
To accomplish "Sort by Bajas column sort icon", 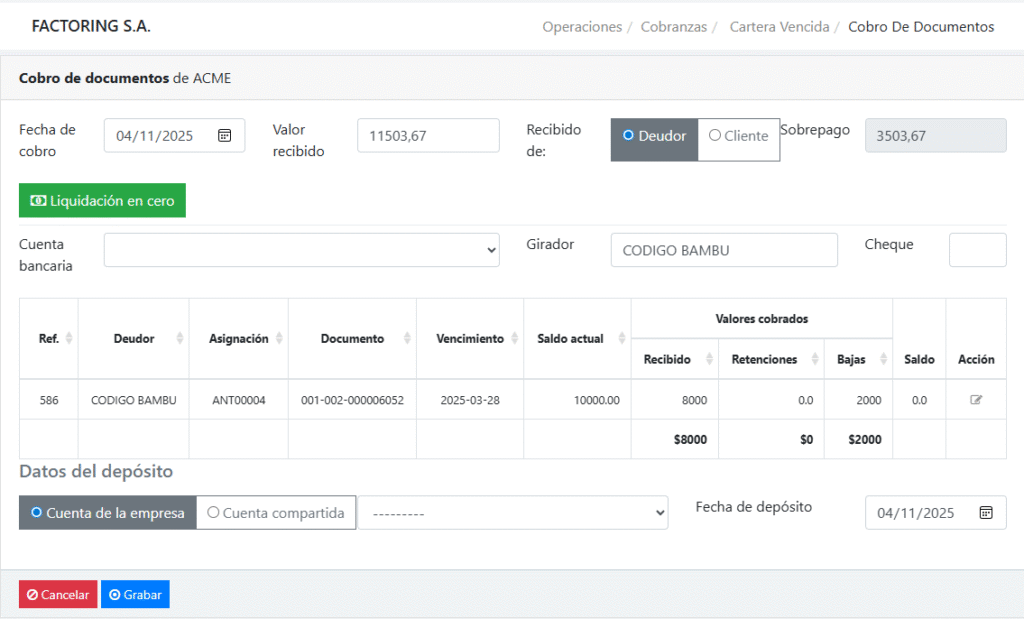I will click(x=883, y=359).
